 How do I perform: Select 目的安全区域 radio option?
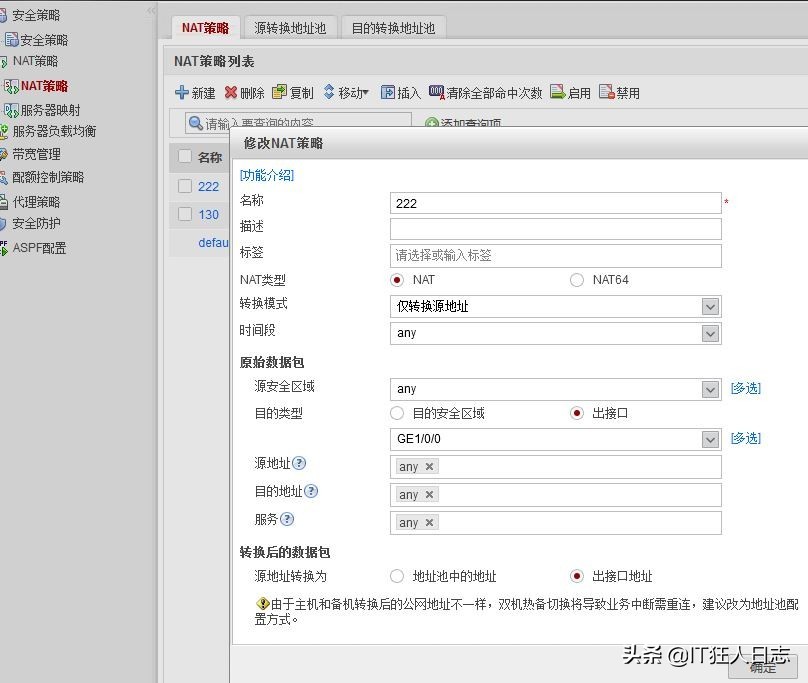[397, 413]
